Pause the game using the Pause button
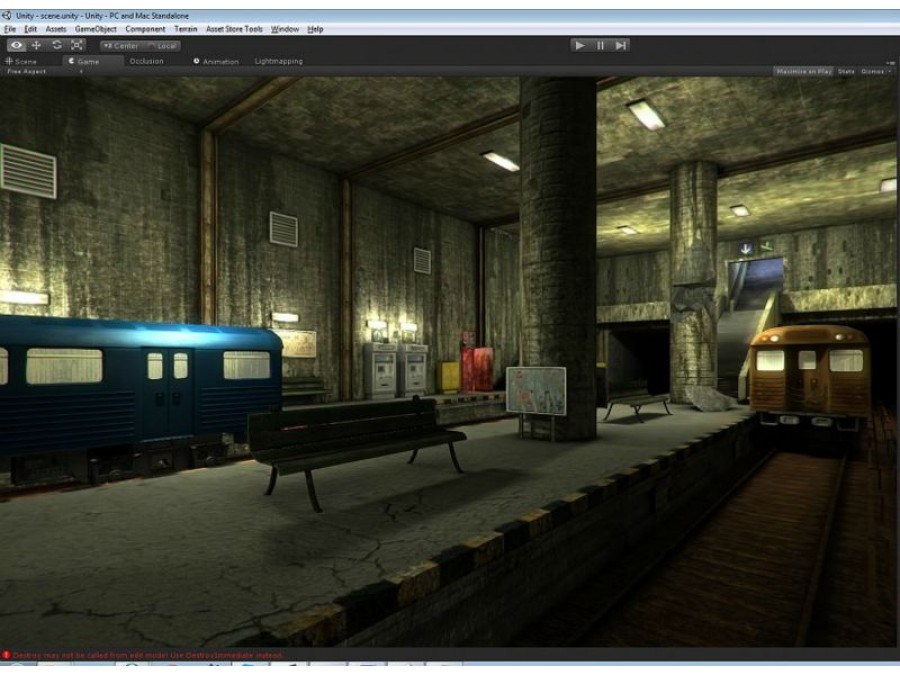Image resolution: width=900 pixels, height=675 pixels. tap(600, 45)
